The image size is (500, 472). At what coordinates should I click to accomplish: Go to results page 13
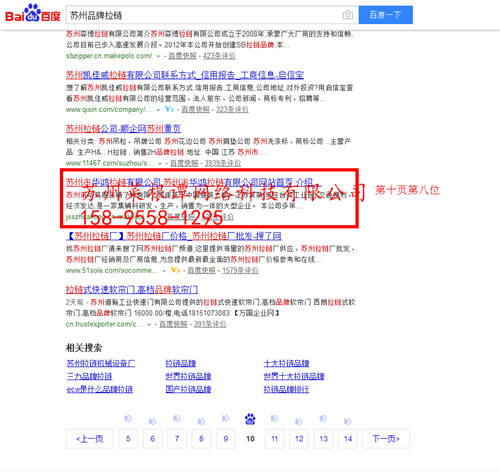coord(323,439)
